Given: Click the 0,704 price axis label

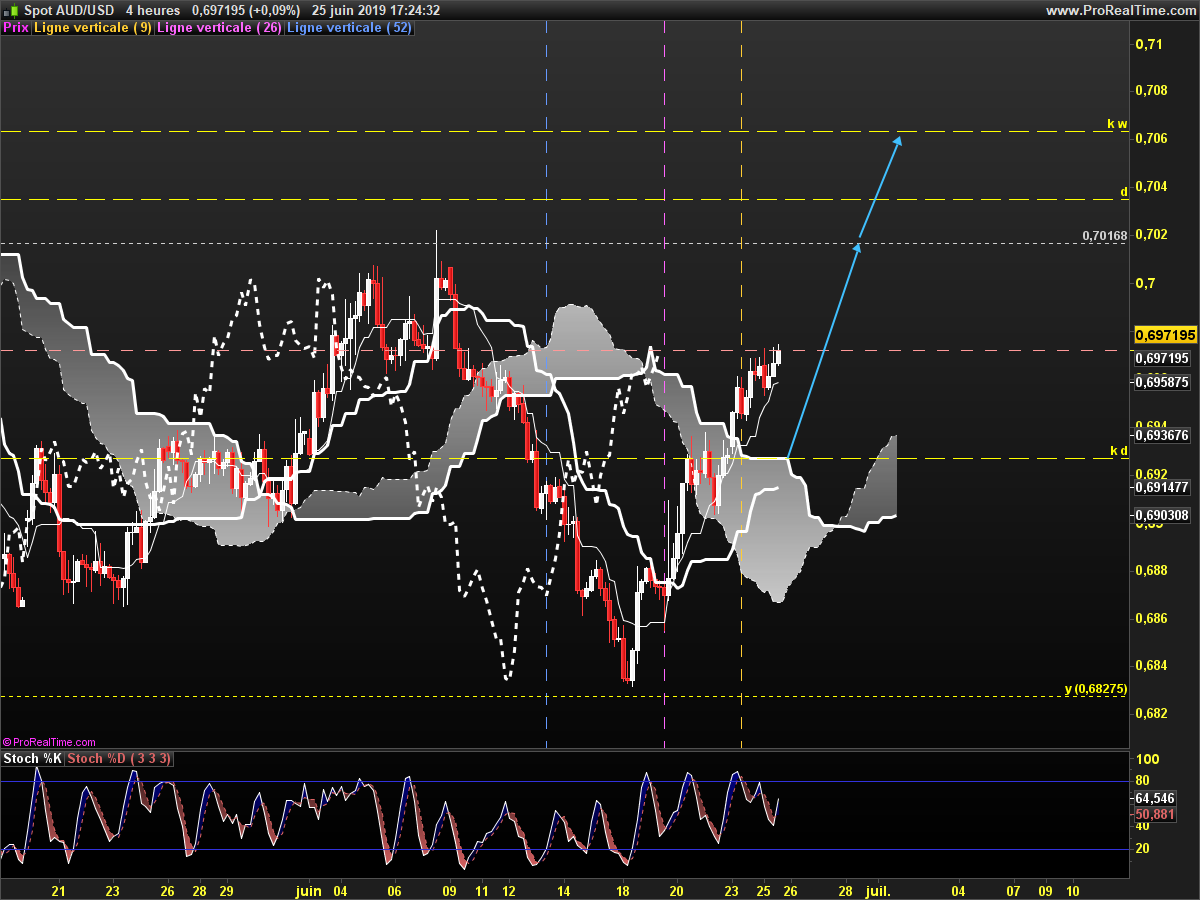Looking at the screenshot, I should point(1153,186).
